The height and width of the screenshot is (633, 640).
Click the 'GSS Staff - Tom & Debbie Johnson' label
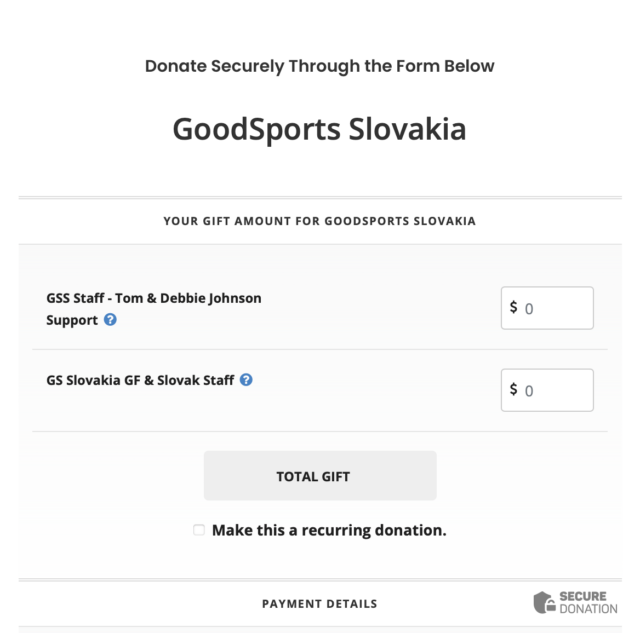pyautogui.click(x=154, y=298)
